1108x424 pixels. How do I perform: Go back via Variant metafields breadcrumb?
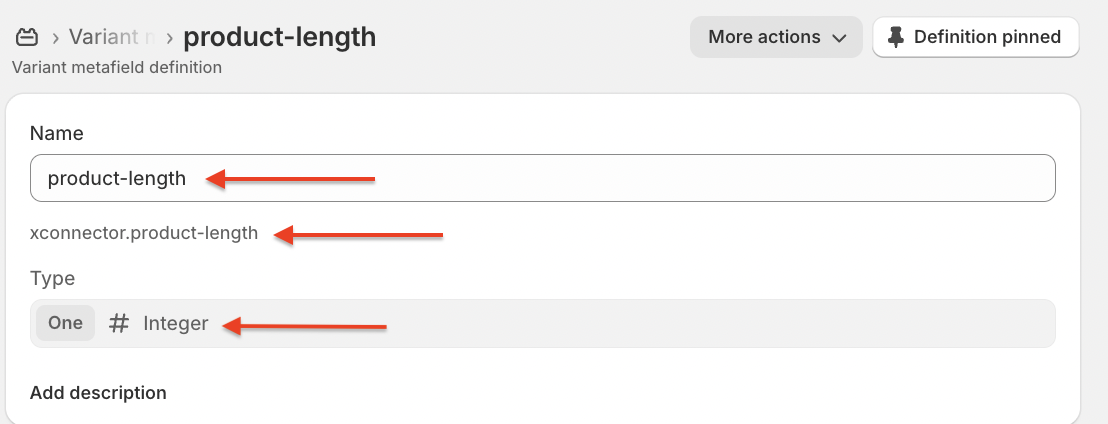point(112,37)
